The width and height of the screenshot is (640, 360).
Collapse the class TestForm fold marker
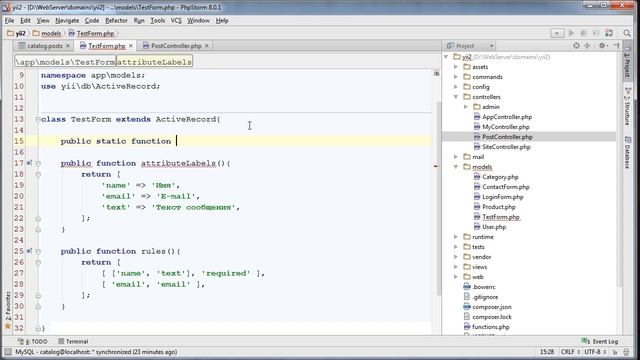[x=38, y=119]
